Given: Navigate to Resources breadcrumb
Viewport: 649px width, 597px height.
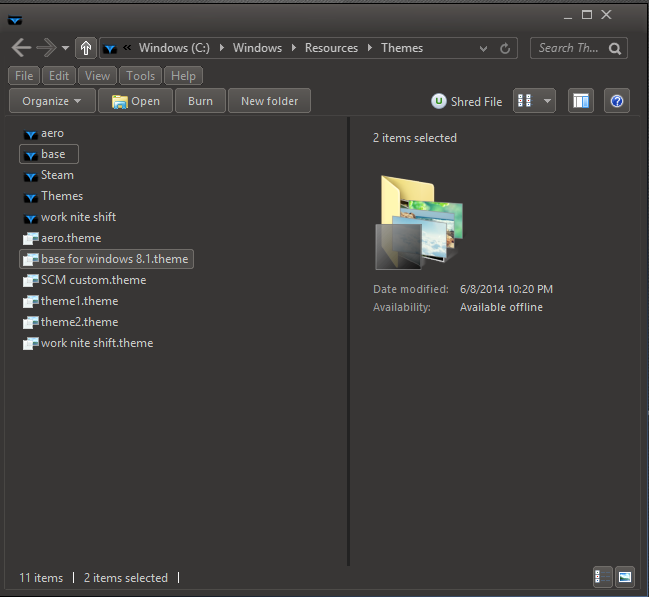Looking at the screenshot, I should click(x=331, y=48).
